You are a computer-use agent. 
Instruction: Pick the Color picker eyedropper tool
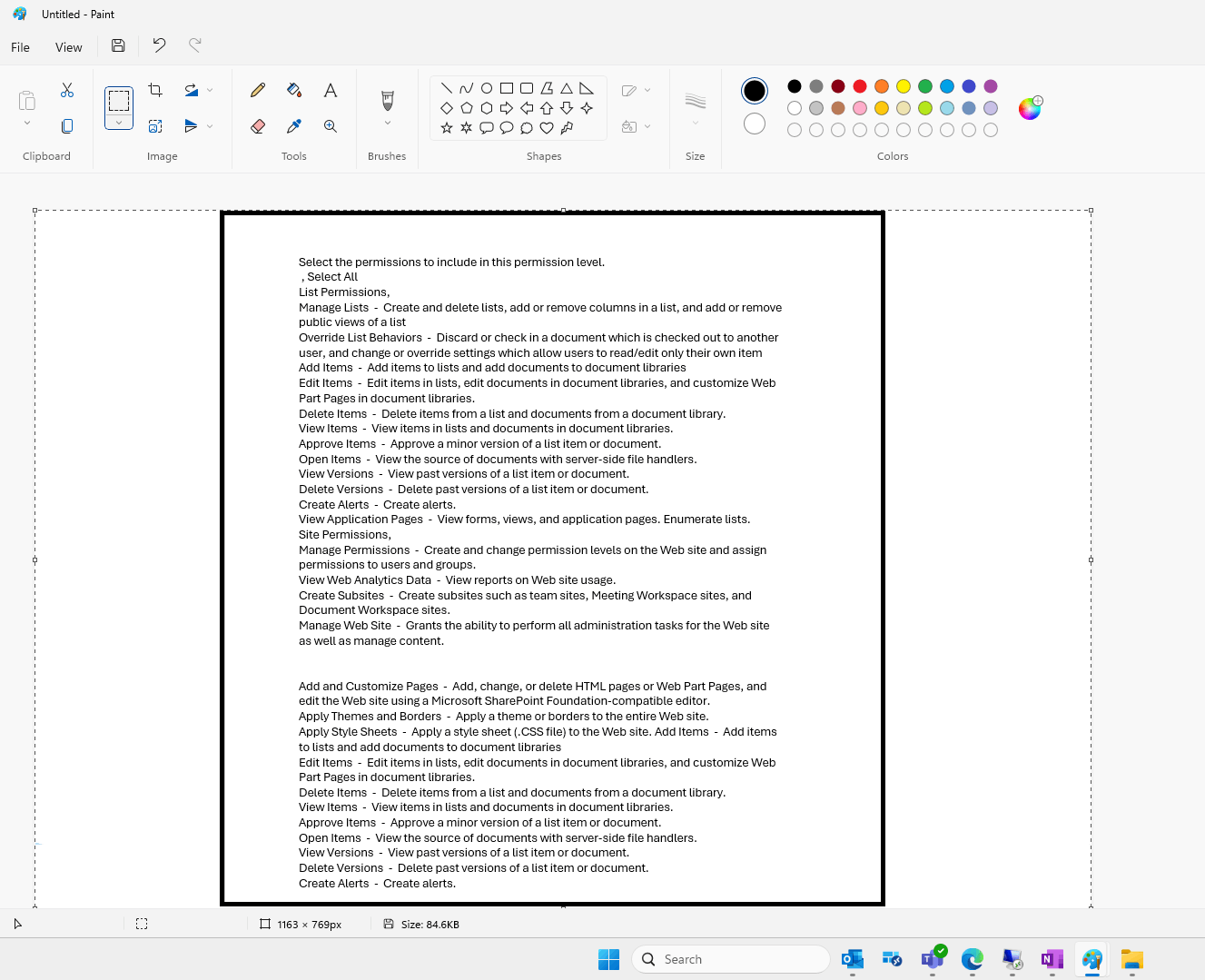293,125
